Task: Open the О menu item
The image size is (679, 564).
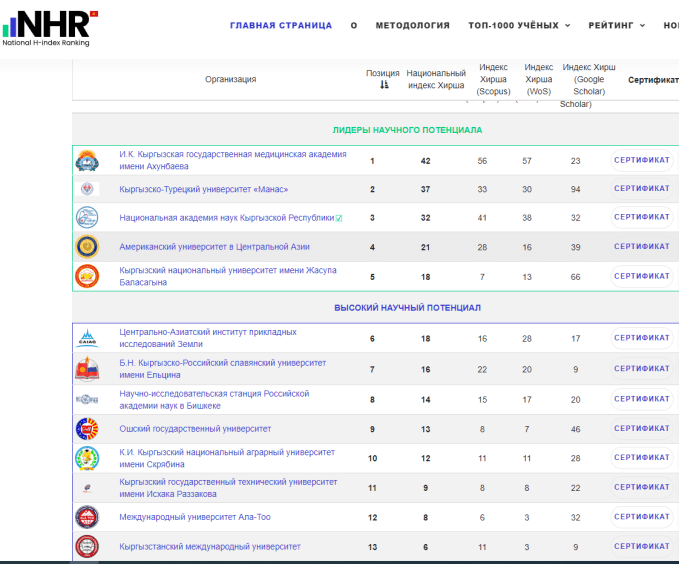Action: coord(354,26)
